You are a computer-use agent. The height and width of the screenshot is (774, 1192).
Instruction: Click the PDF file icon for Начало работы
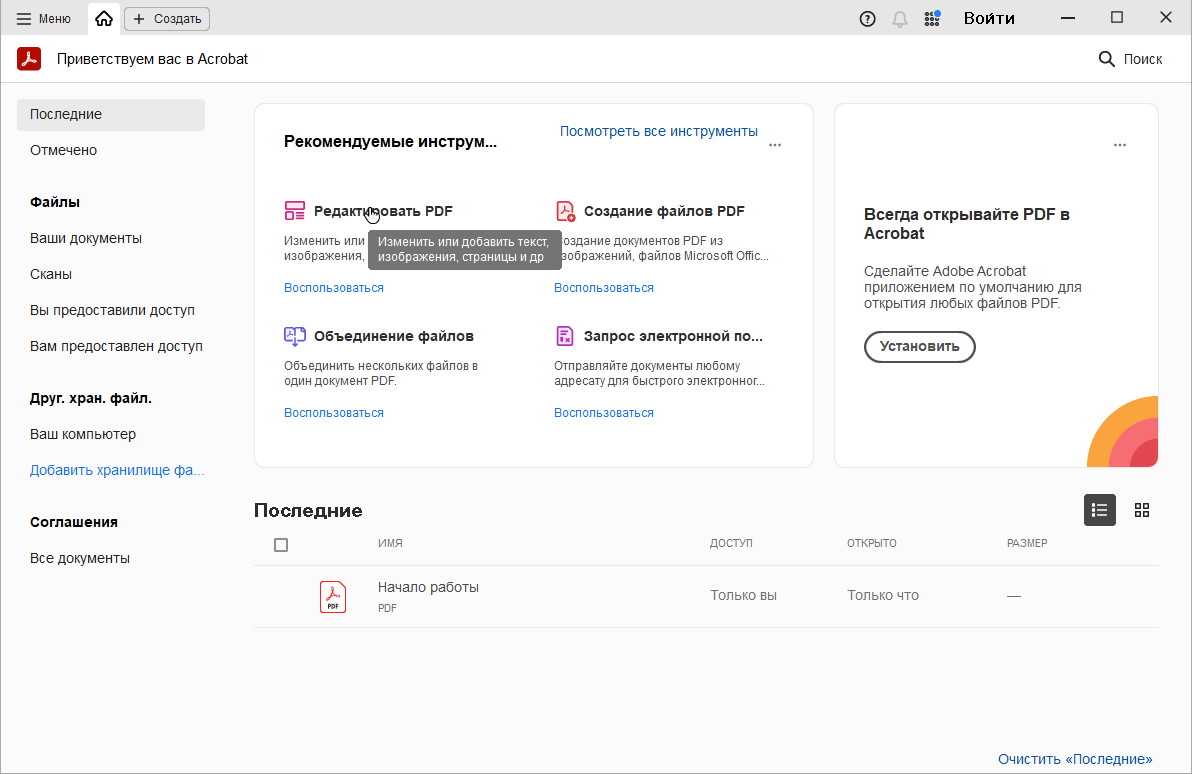coord(333,596)
